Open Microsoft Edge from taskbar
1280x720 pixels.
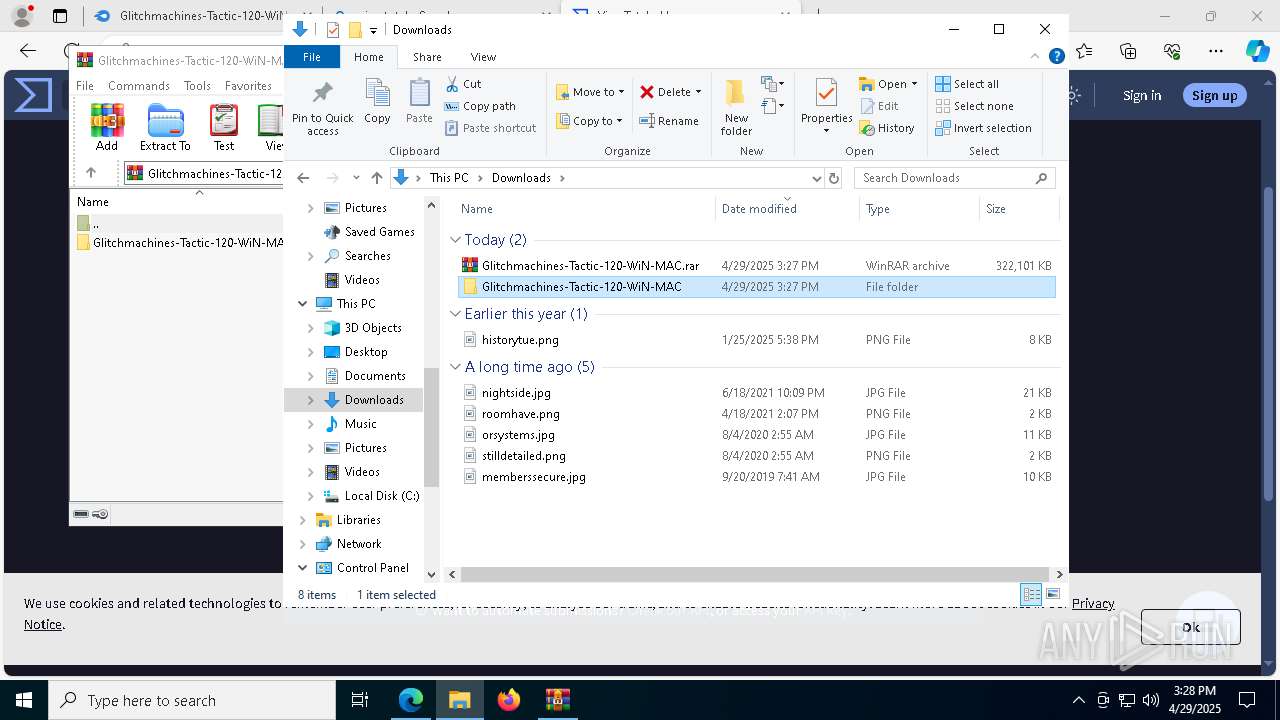(411, 700)
